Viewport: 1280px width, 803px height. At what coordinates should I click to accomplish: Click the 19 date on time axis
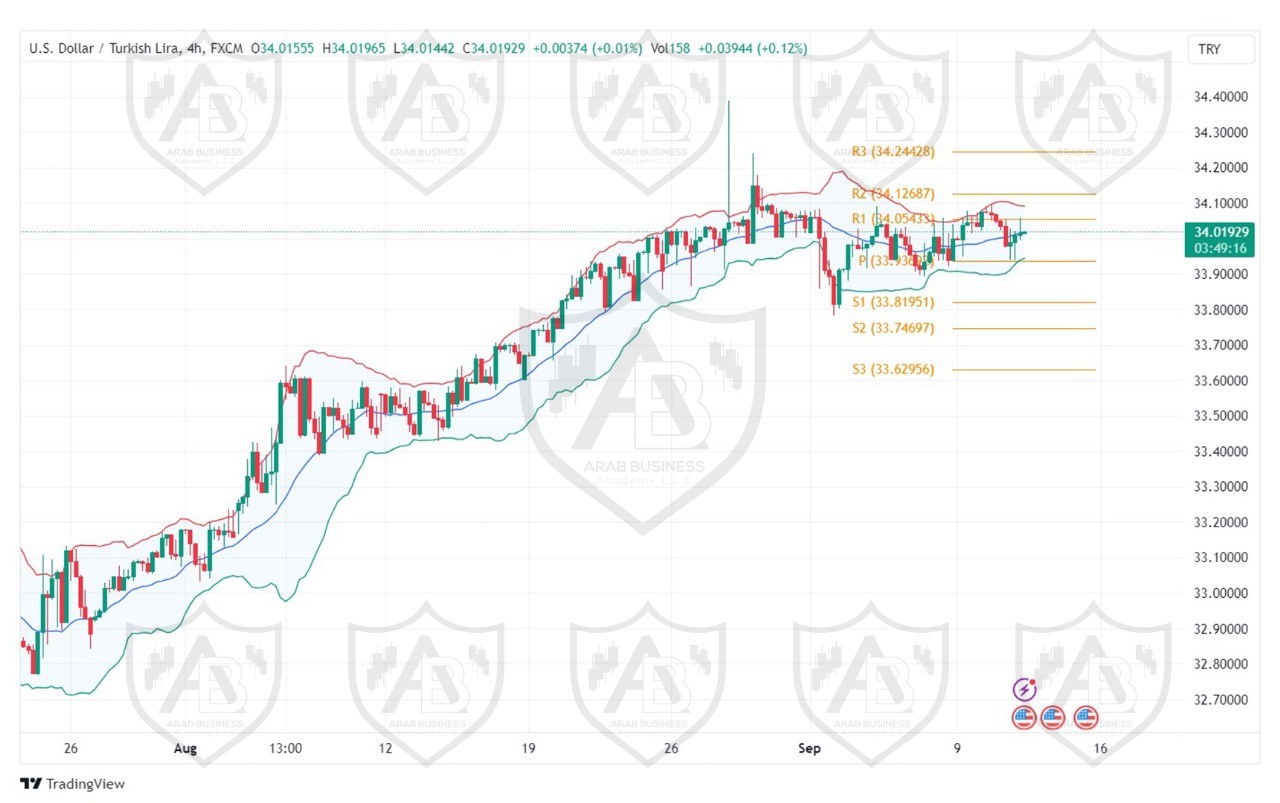[528, 748]
